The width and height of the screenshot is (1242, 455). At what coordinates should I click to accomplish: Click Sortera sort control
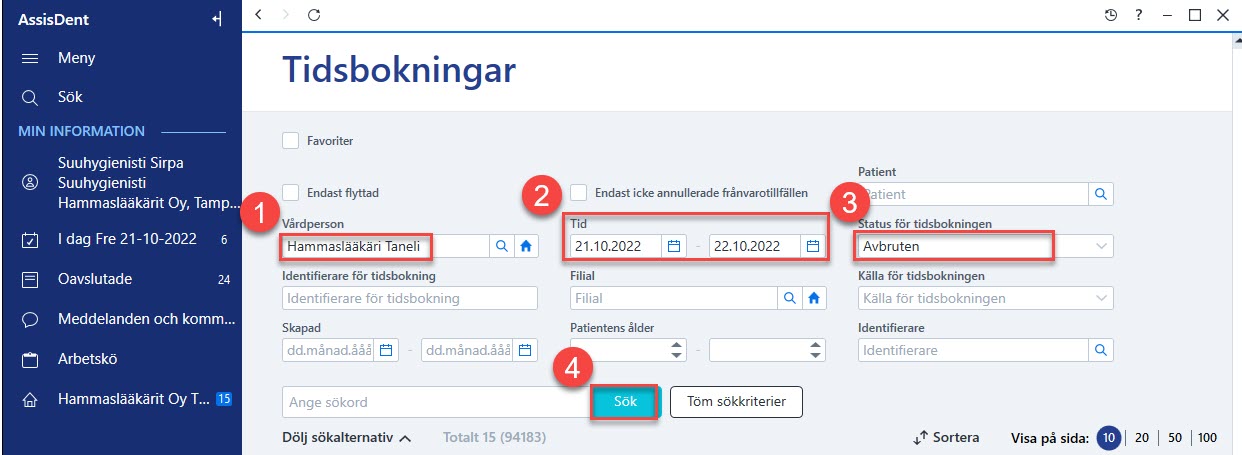click(946, 438)
